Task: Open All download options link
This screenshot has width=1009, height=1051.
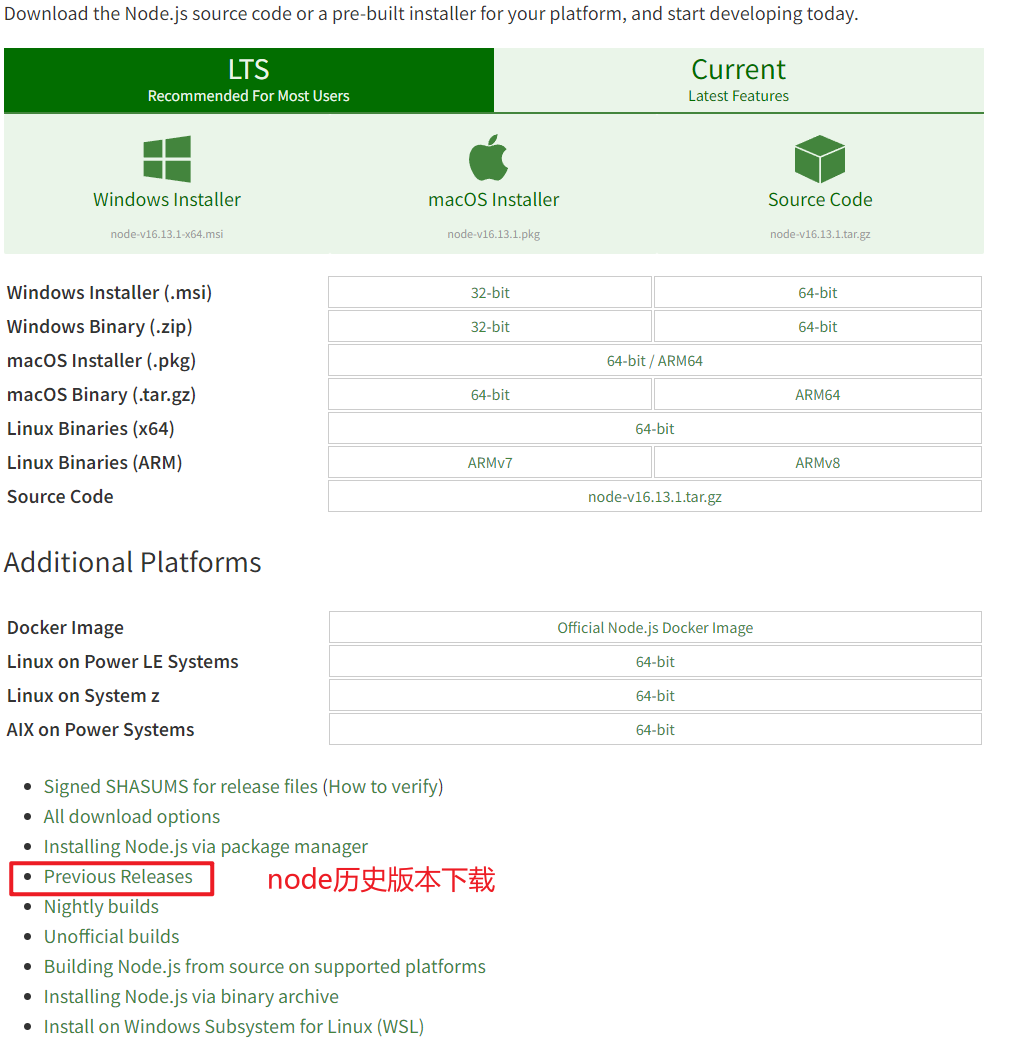Action: pos(131,816)
